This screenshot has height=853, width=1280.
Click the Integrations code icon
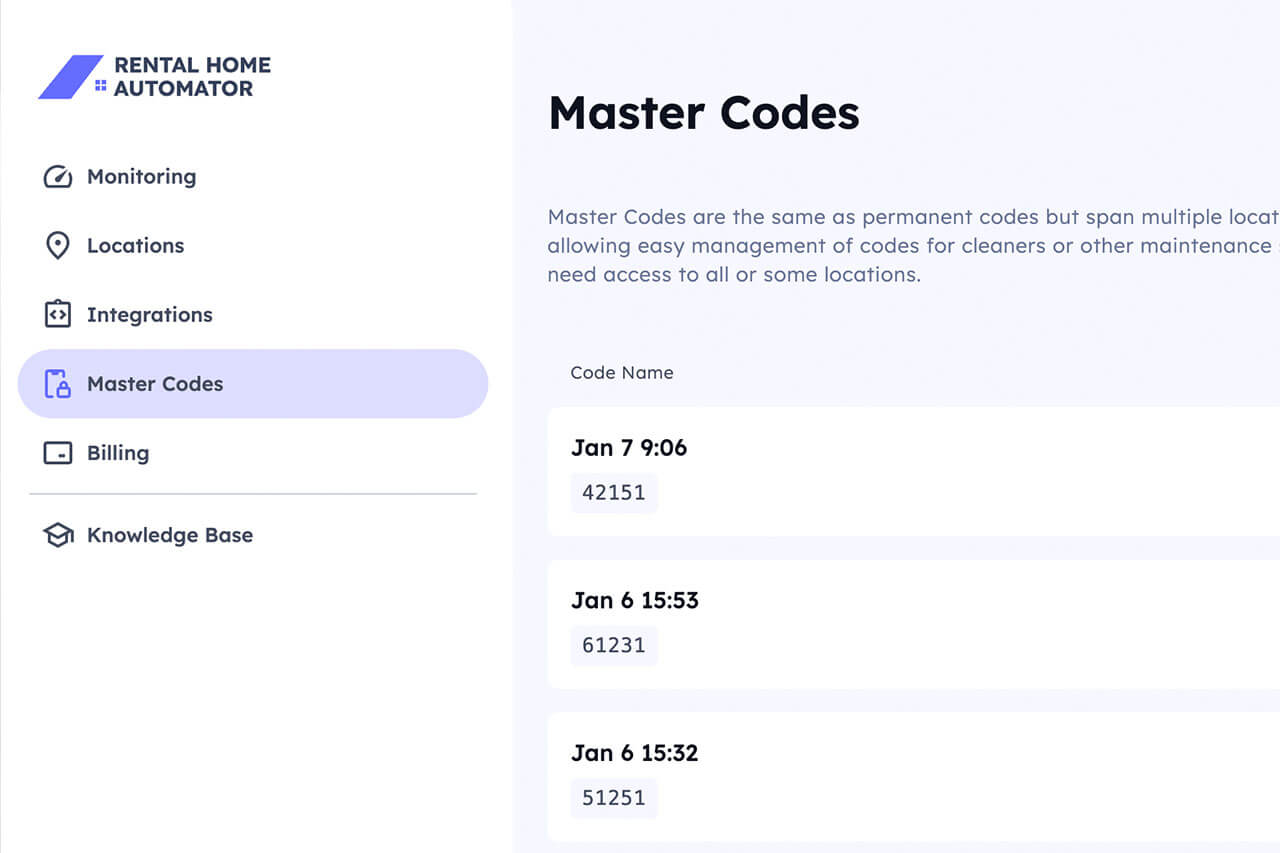click(x=58, y=314)
